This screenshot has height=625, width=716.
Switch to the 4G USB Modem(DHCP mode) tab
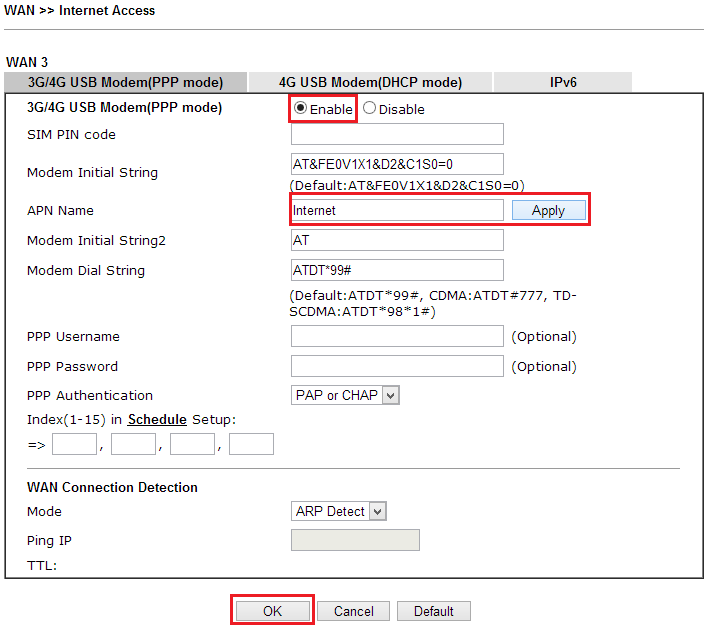point(370,82)
